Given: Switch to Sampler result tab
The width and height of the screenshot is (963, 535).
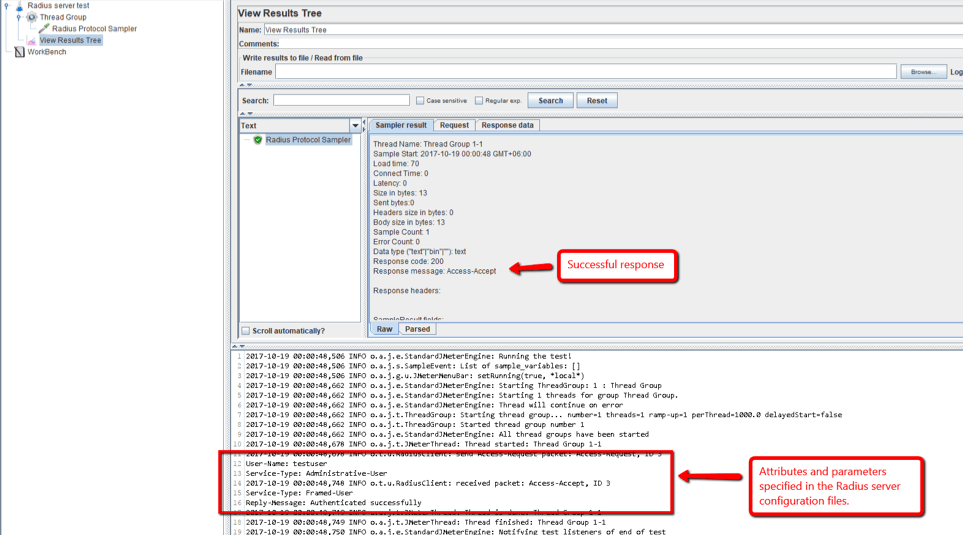Looking at the screenshot, I should coord(400,125).
